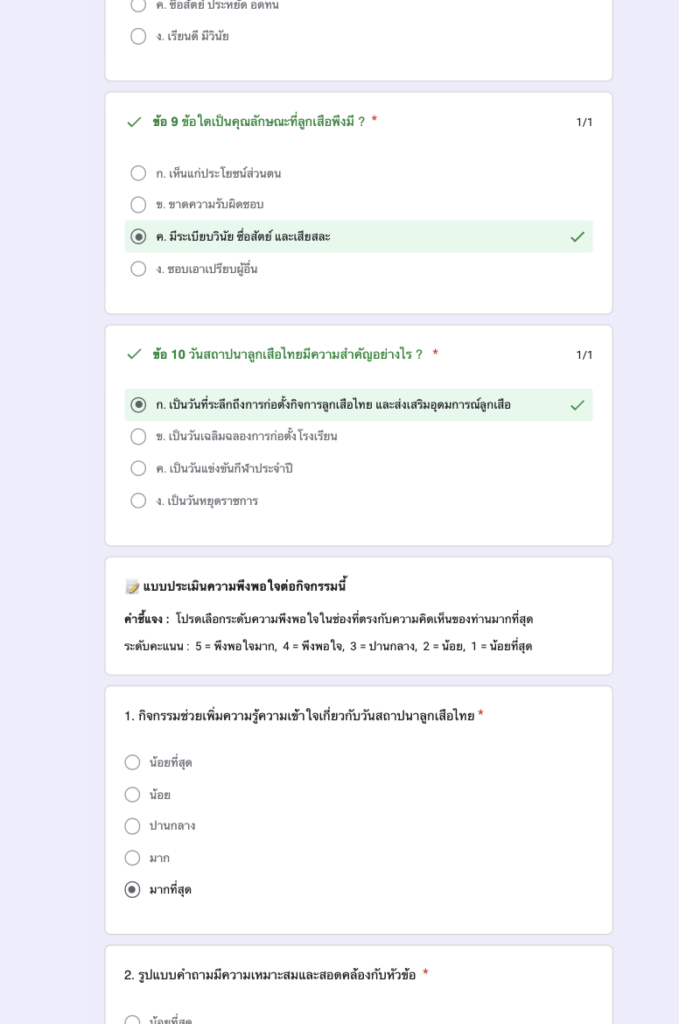
Task: Click correct-answer checkmark on question 10 answer row
Action: 577,406
